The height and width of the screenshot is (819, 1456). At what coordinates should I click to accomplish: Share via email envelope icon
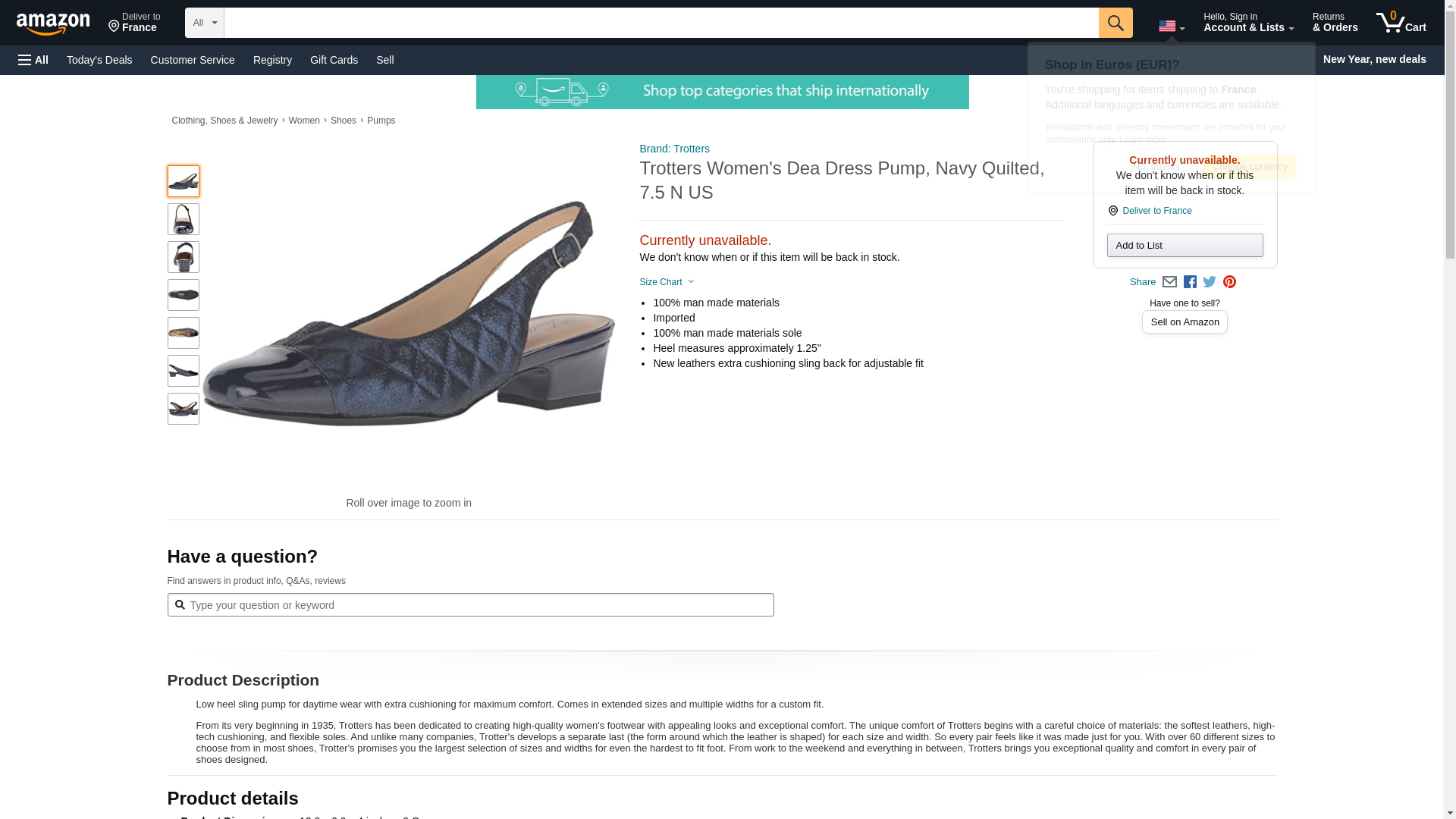(x=1169, y=282)
